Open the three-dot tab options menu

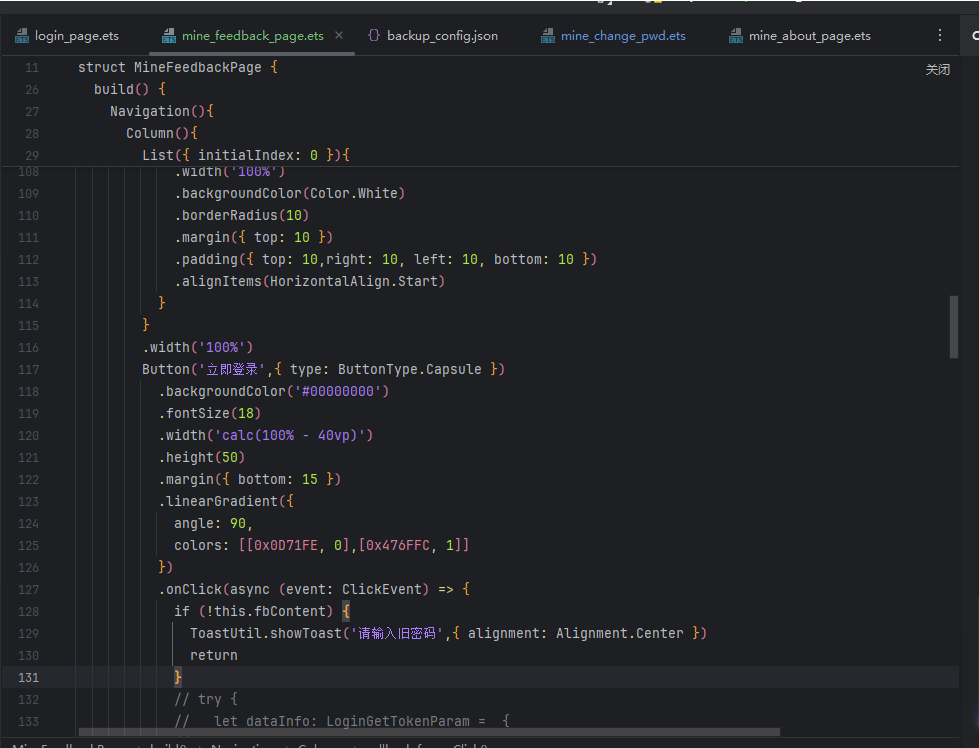click(939, 35)
